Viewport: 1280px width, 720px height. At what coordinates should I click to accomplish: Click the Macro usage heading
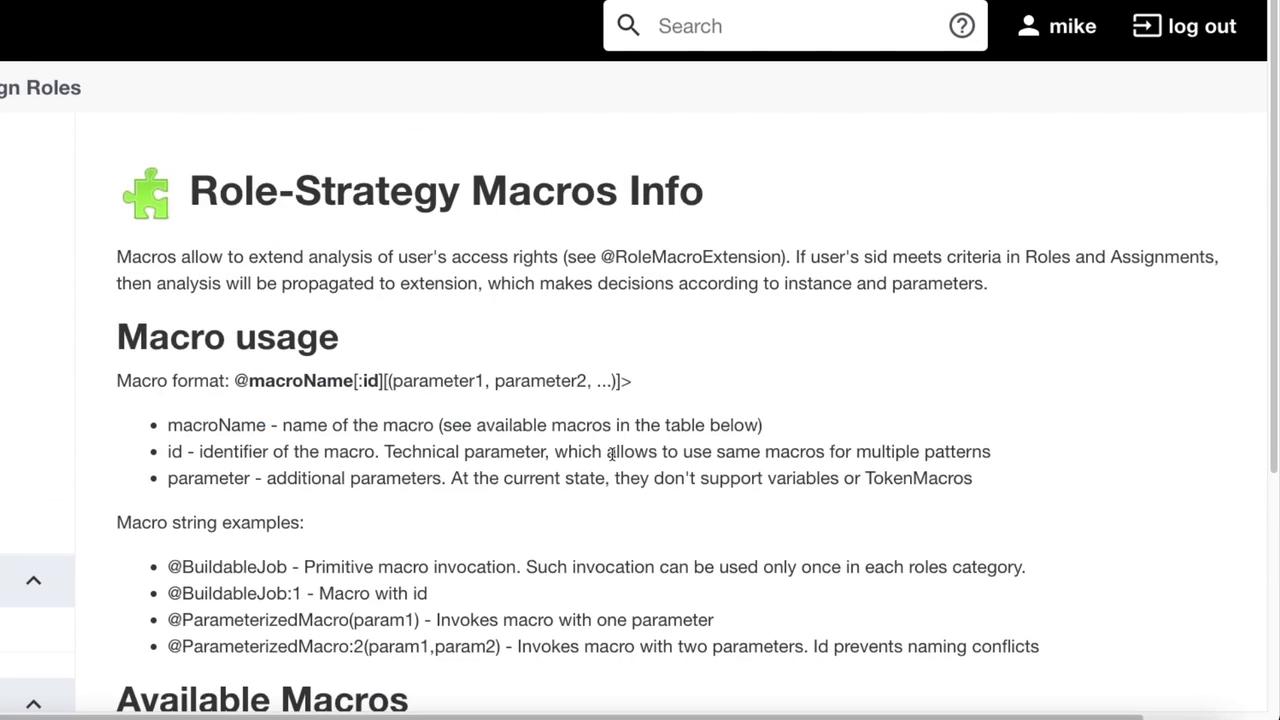tap(227, 337)
